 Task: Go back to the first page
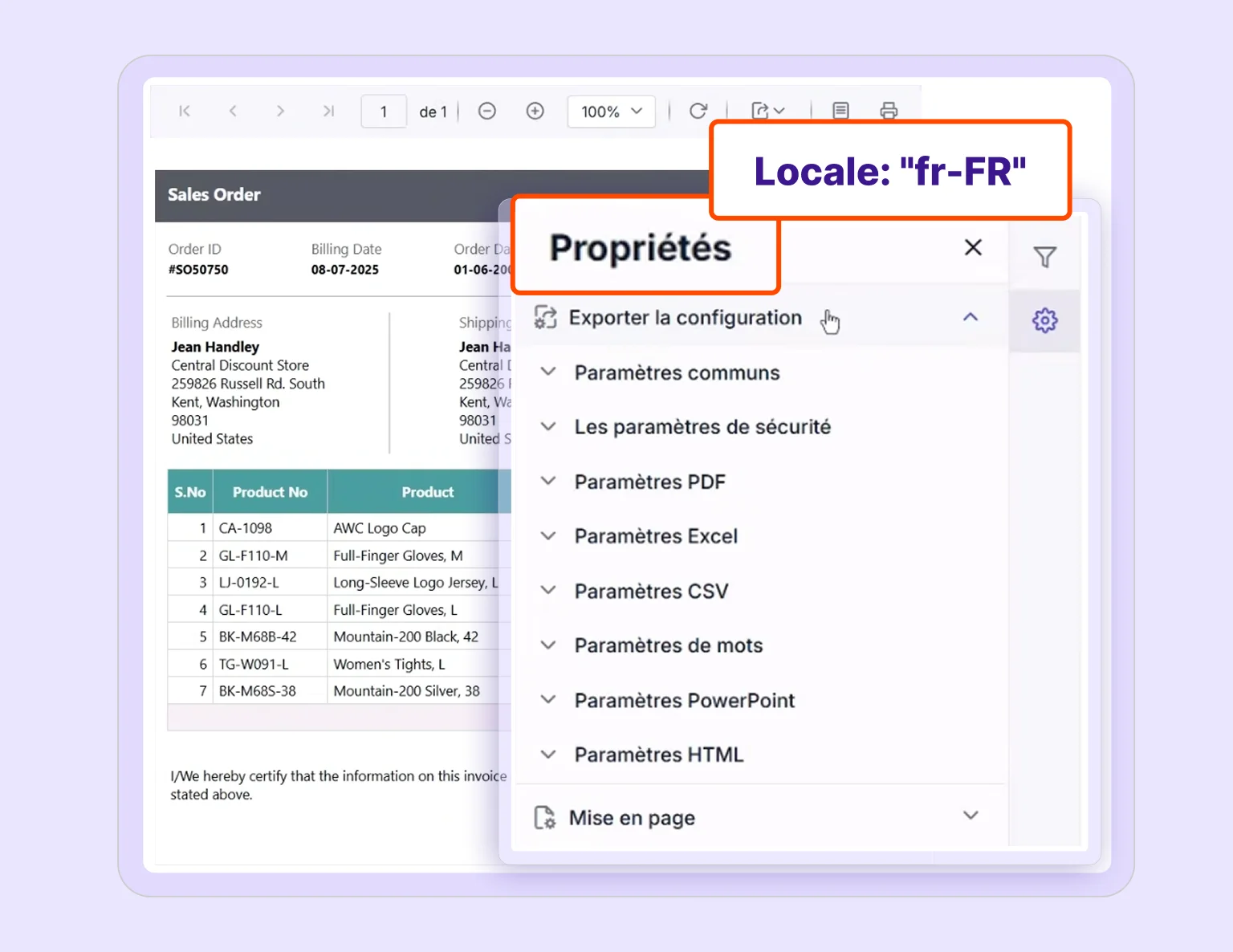point(184,111)
